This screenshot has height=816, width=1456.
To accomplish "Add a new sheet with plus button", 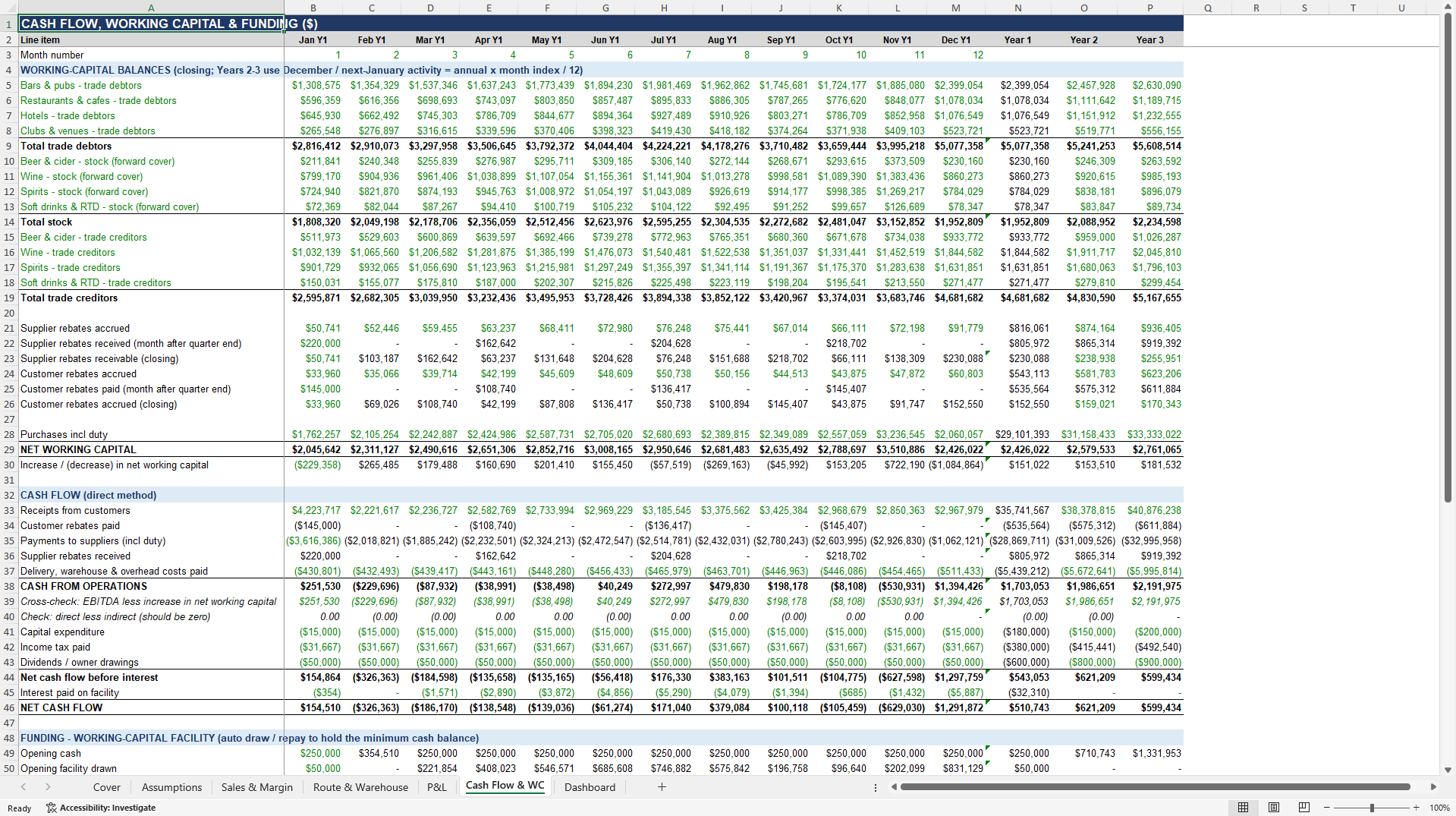I will coord(662,787).
